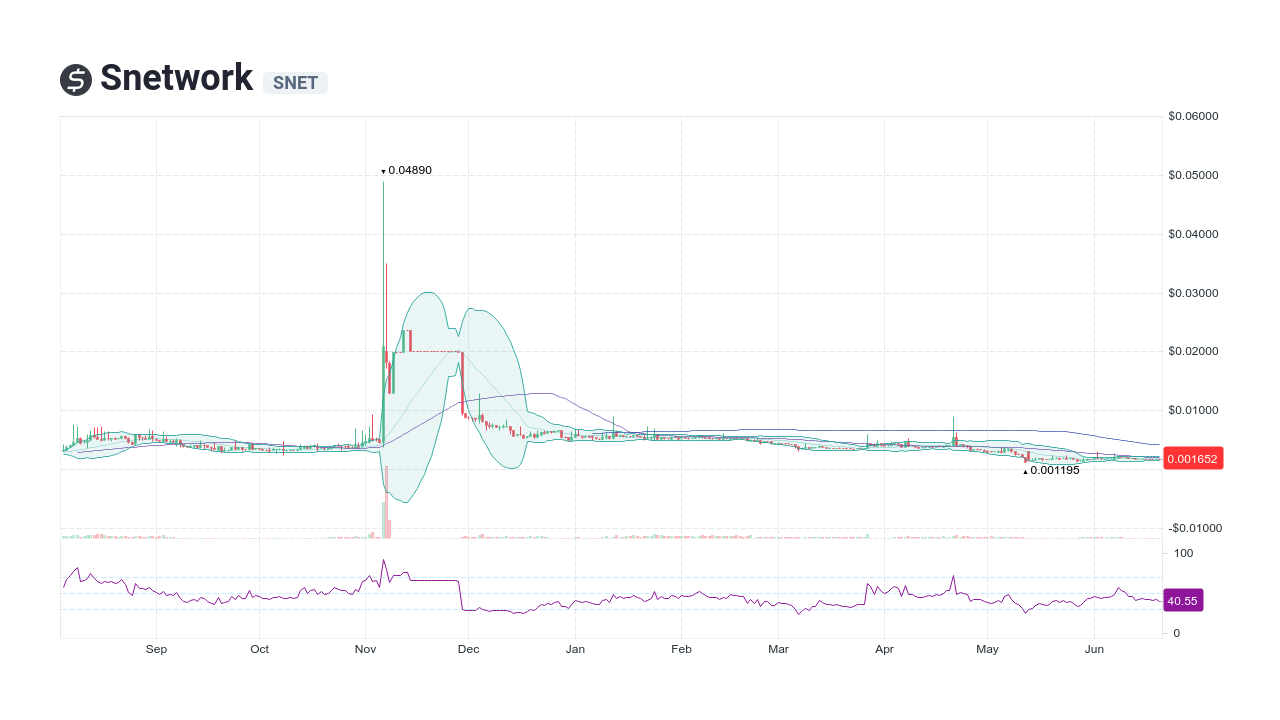Select the Sep month label
The height and width of the screenshot is (720, 1280).
(x=156, y=649)
